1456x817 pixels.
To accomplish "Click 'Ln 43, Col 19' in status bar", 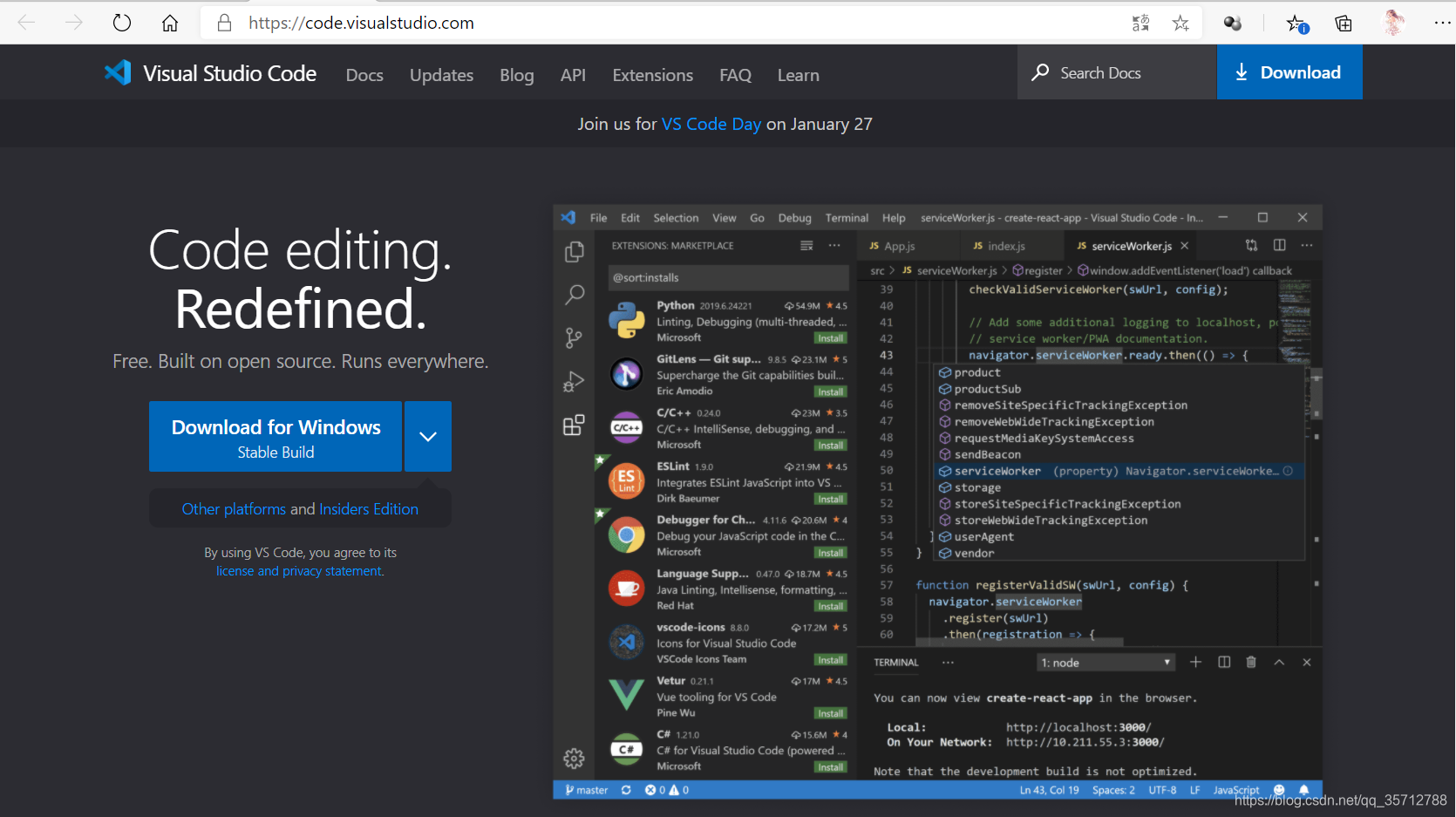I will pos(1049,790).
